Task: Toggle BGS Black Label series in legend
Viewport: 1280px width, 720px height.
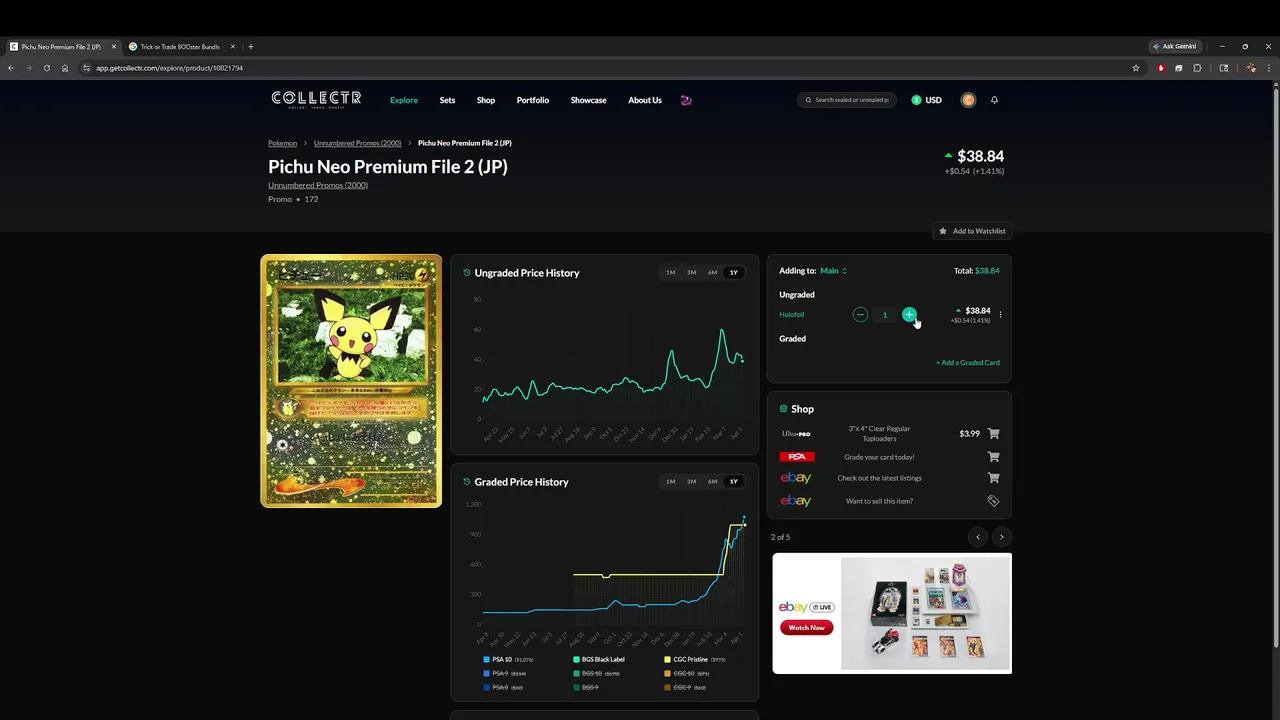Action: pos(599,660)
